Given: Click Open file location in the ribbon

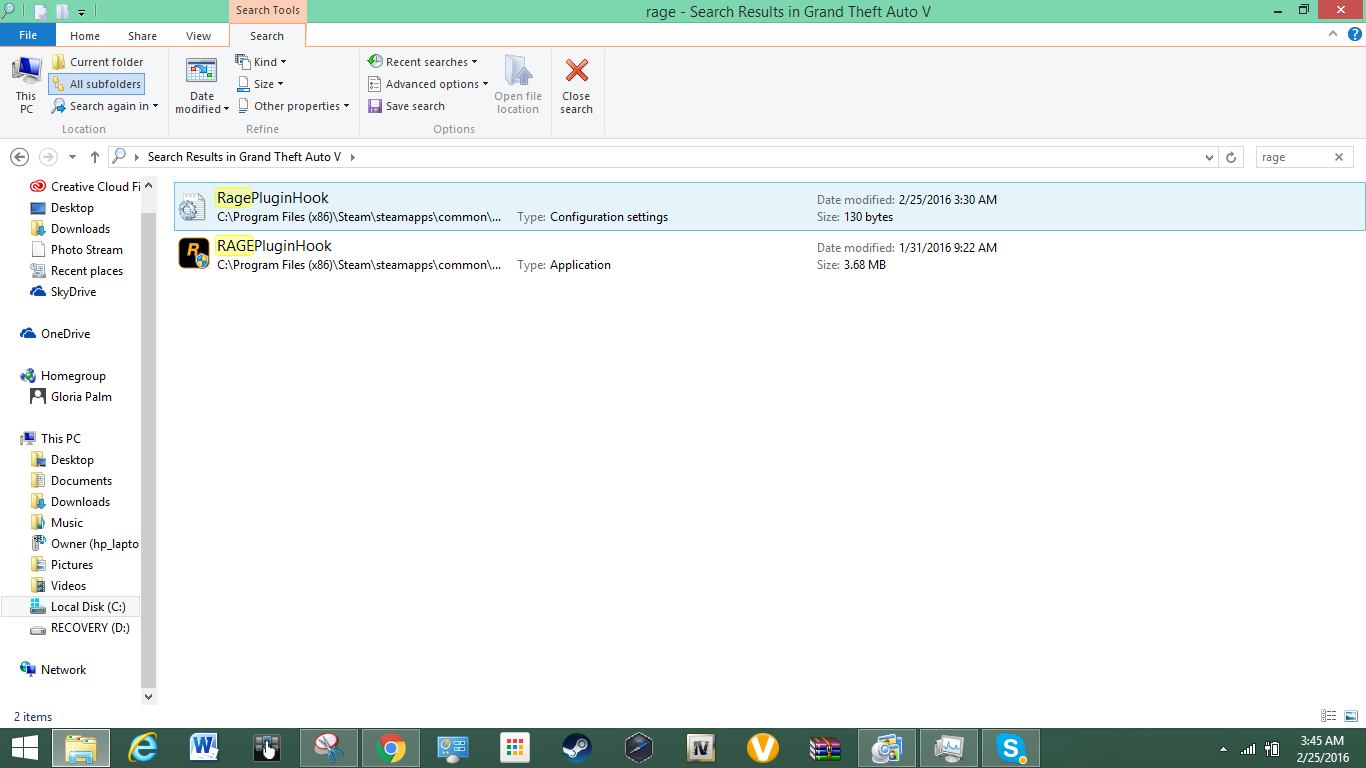Looking at the screenshot, I should pyautogui.click(x=518, y=84).
